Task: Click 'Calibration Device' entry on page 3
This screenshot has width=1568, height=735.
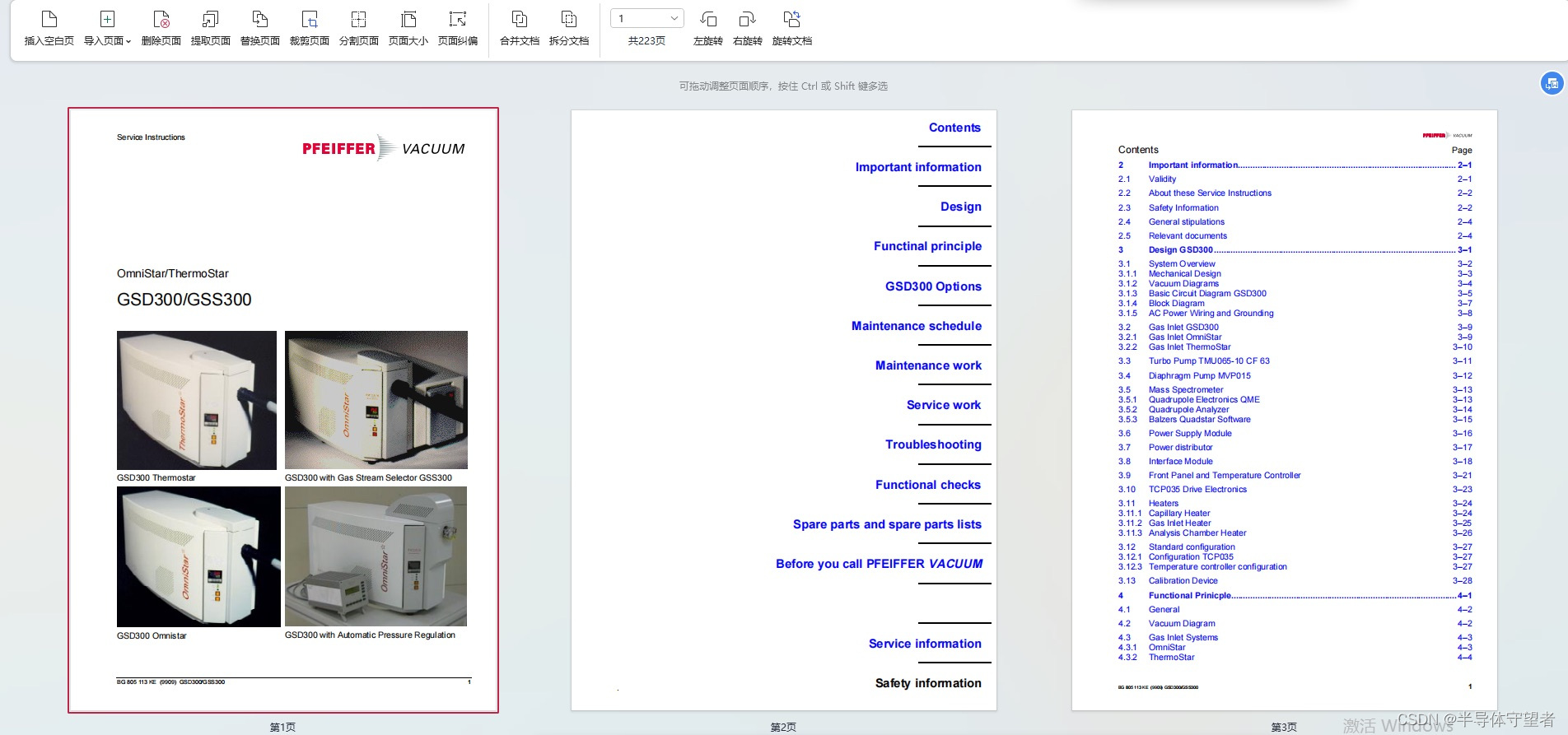Action: coord(1183,581)
